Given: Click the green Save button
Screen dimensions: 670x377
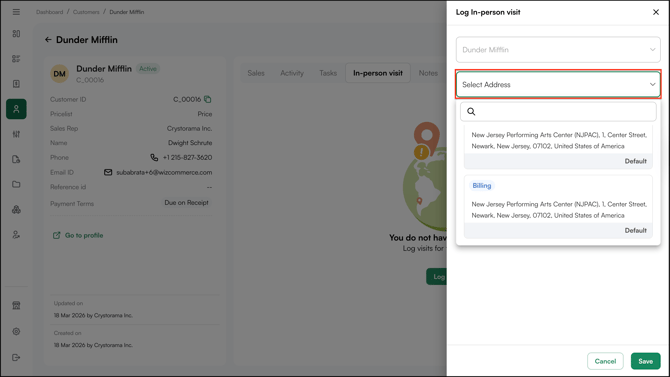Looking at the screenshot, I should point(645,361).
